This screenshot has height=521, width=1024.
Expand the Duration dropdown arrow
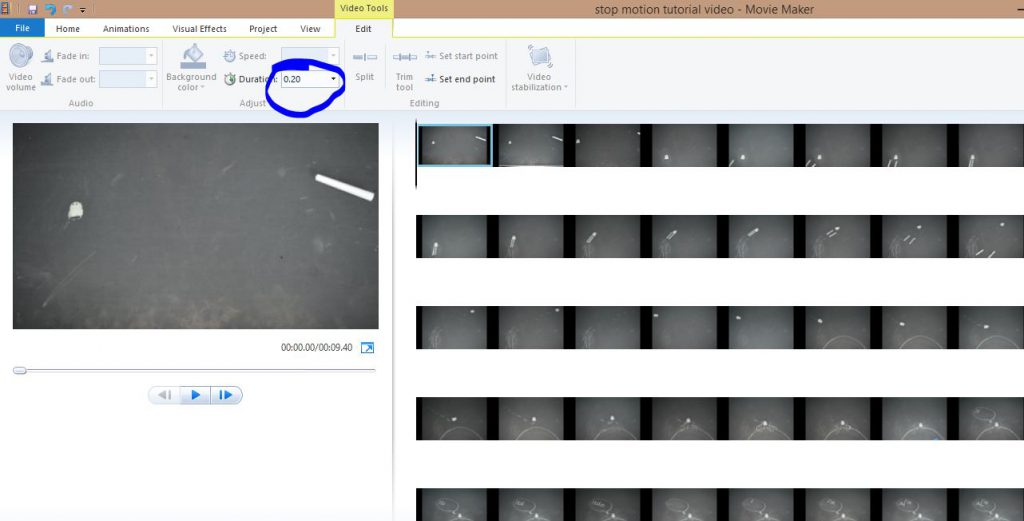click(334, 79)
